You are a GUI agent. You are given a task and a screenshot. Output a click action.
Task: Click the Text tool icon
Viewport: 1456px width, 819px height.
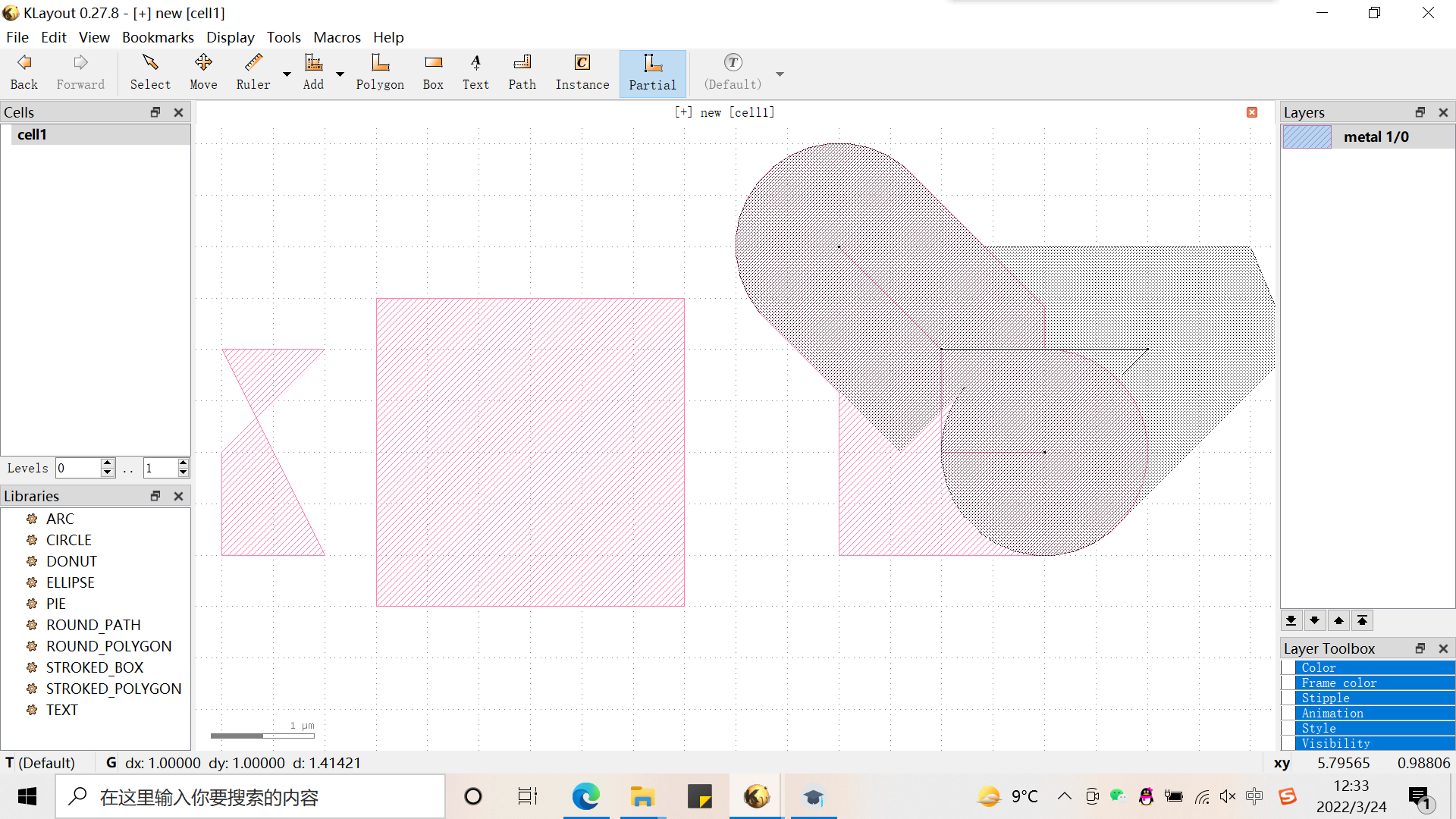(x=475, y=73)
